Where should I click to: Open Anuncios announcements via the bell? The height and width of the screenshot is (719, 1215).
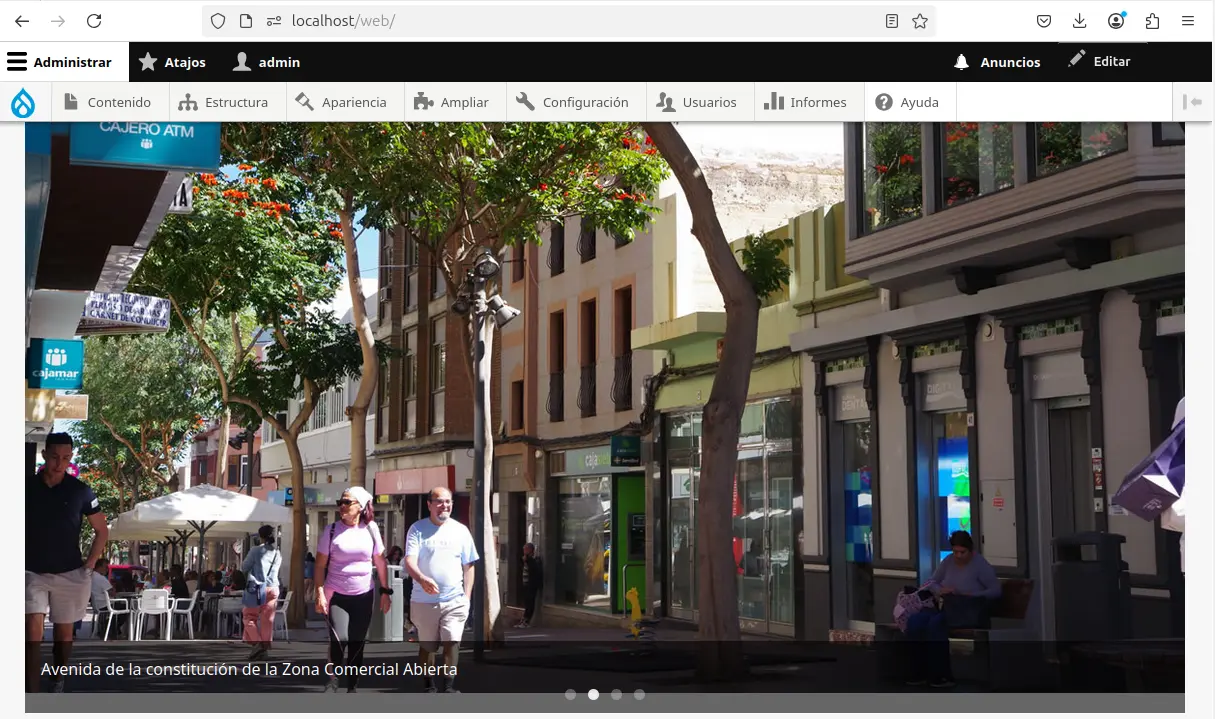point(962,62)
